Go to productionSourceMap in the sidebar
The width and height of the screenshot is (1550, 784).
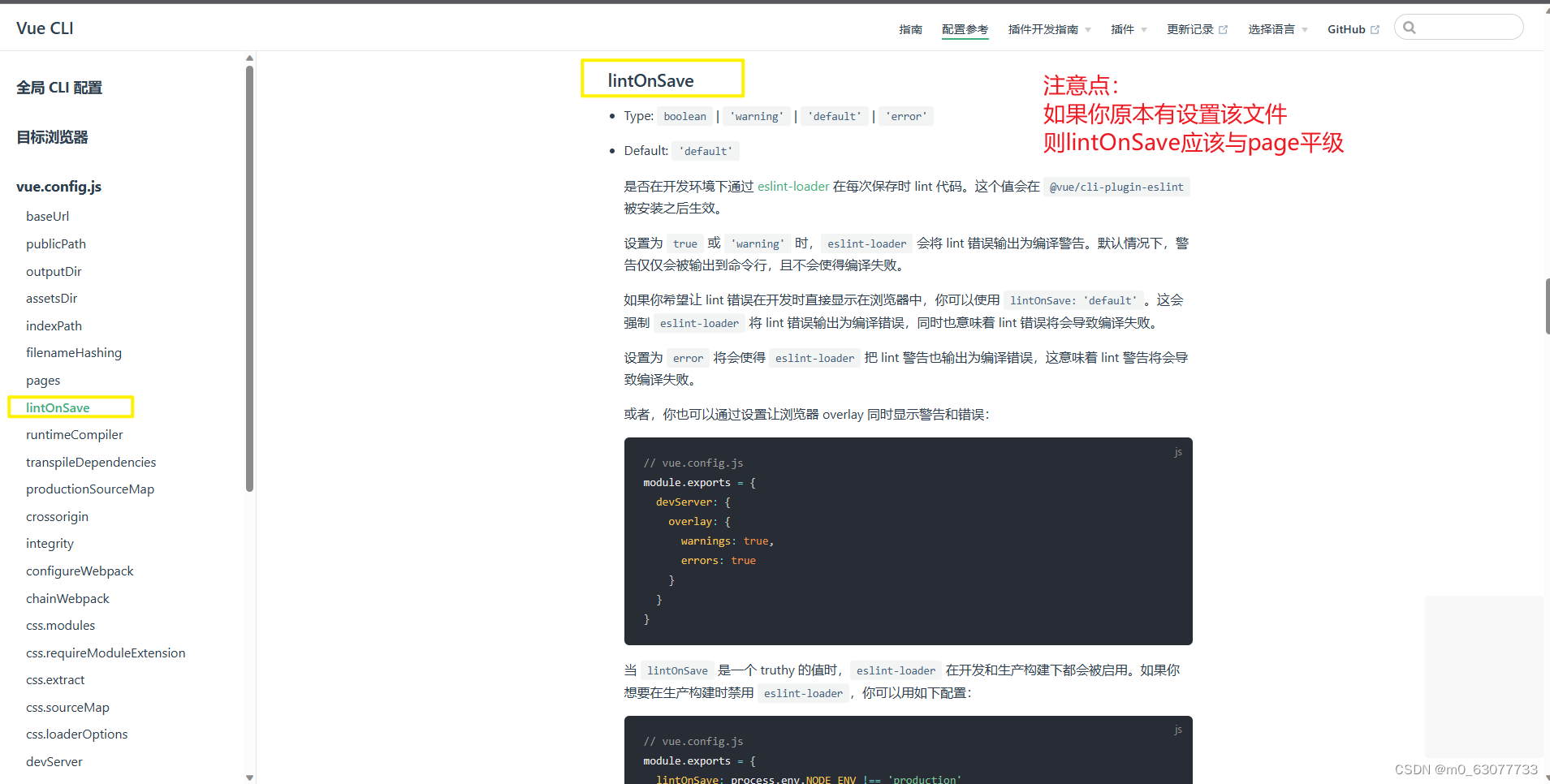click(90, 489)
